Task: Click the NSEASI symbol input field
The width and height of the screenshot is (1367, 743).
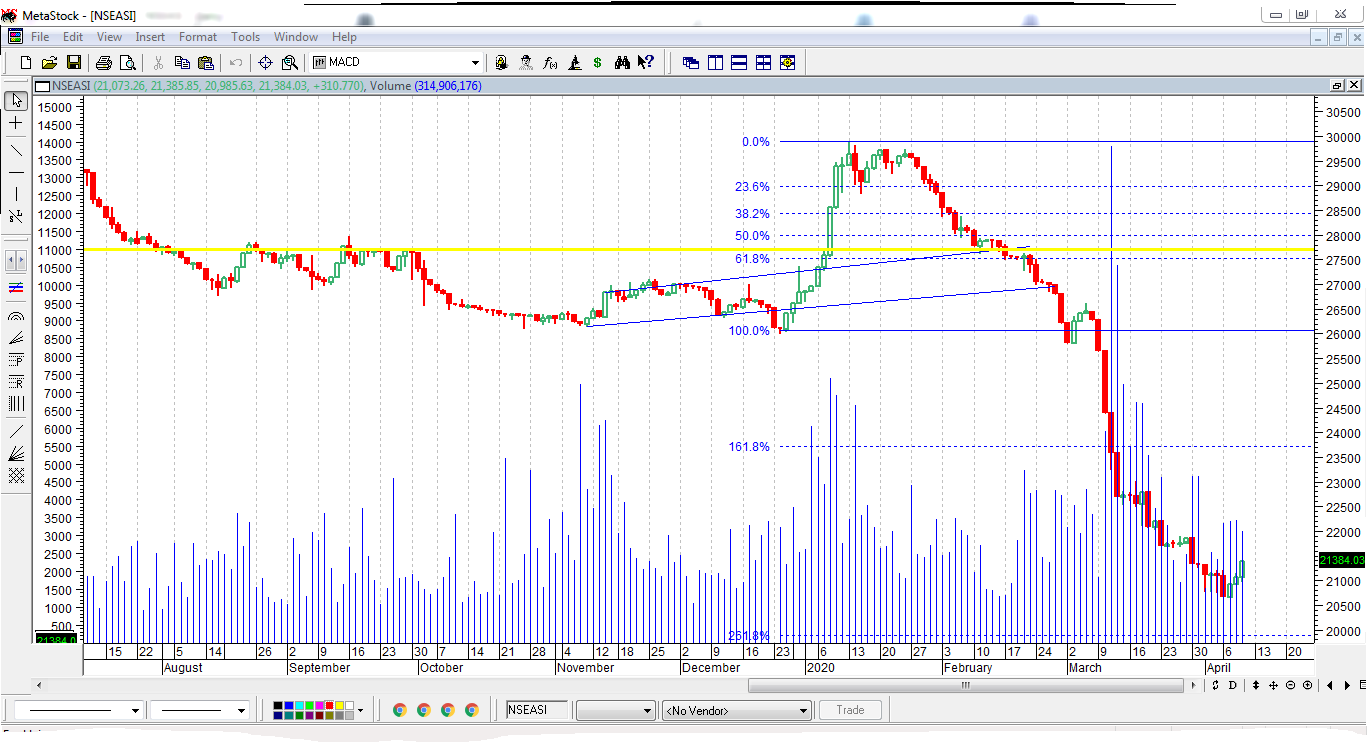Action: coord(537,710)
